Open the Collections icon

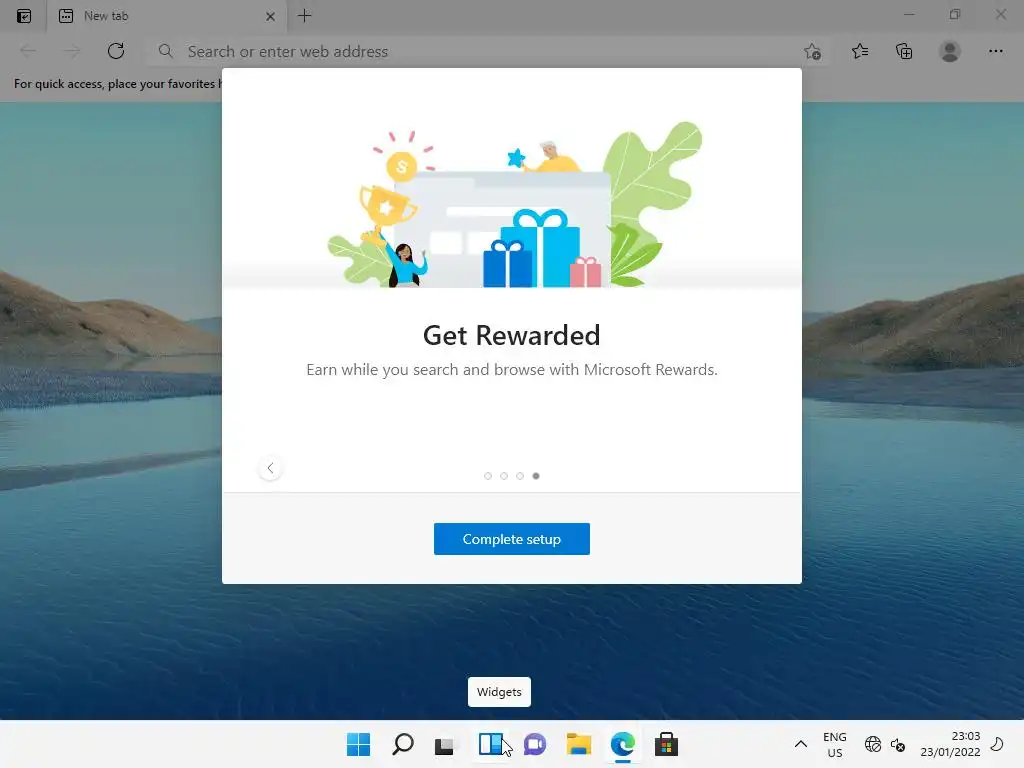click(904, 51)
